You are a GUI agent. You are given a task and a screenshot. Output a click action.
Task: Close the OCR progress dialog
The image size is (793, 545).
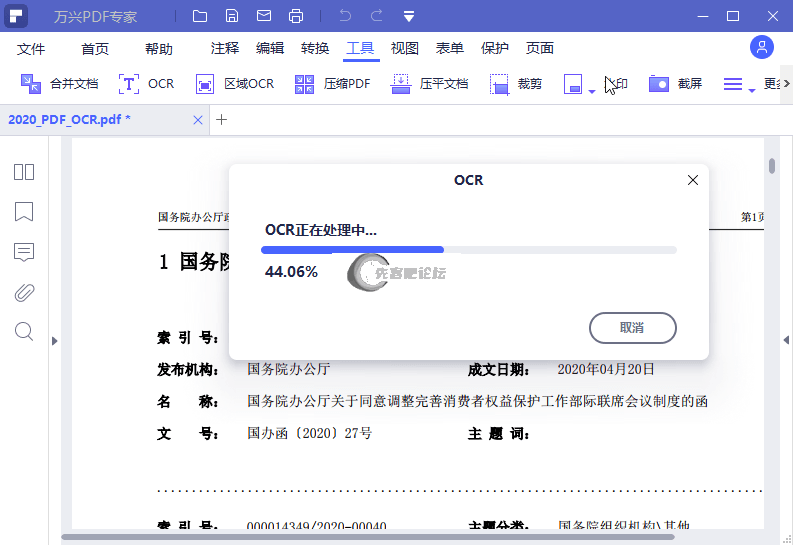692,180
